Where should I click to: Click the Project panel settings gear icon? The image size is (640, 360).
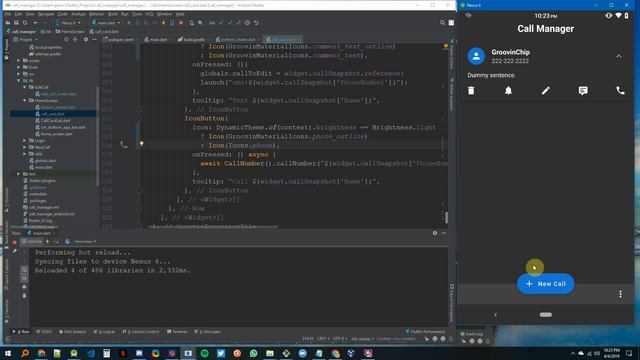coord(86,40)
